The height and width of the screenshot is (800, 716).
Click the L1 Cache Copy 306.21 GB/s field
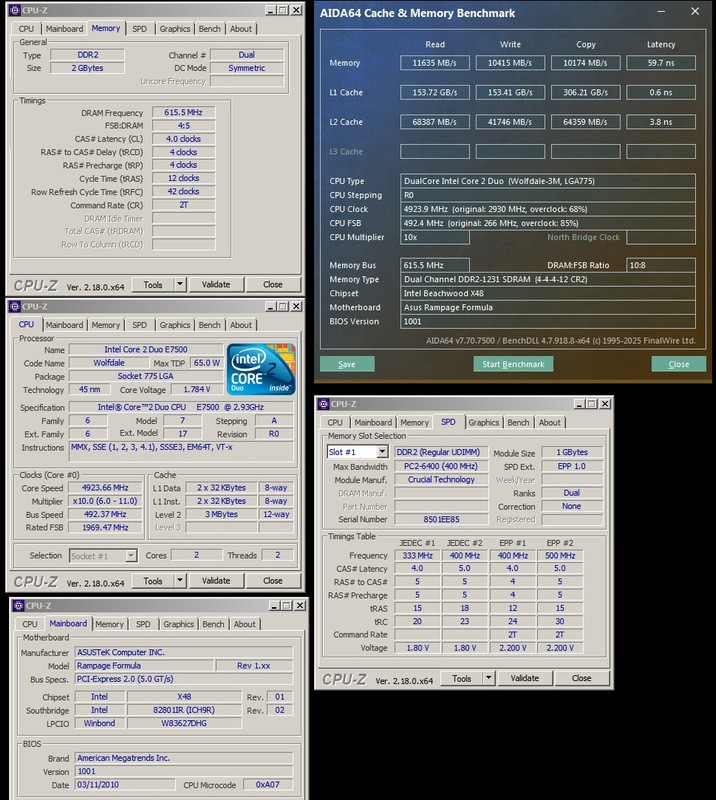586,92
